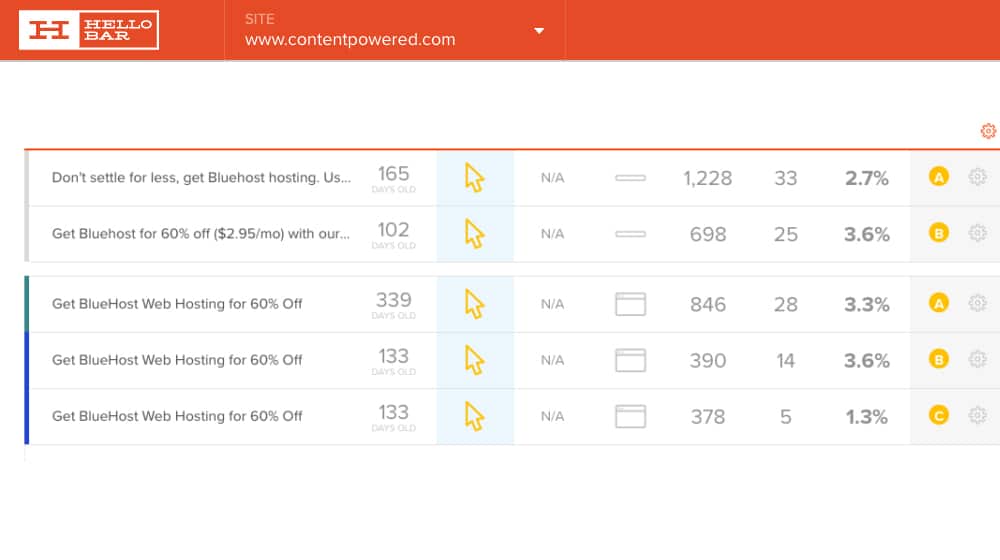The image size is (1000, 560).
Task: Click the 378 views count
Action: pyautogui.click(x=707, y=417)
